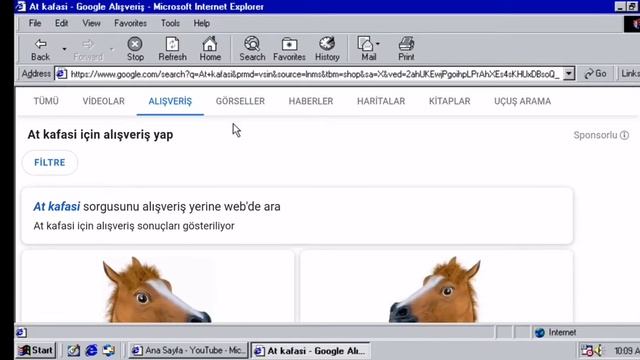This screenshot has height=360, width=640.
Task: Open the Tools menu
Action: [170, 23]
